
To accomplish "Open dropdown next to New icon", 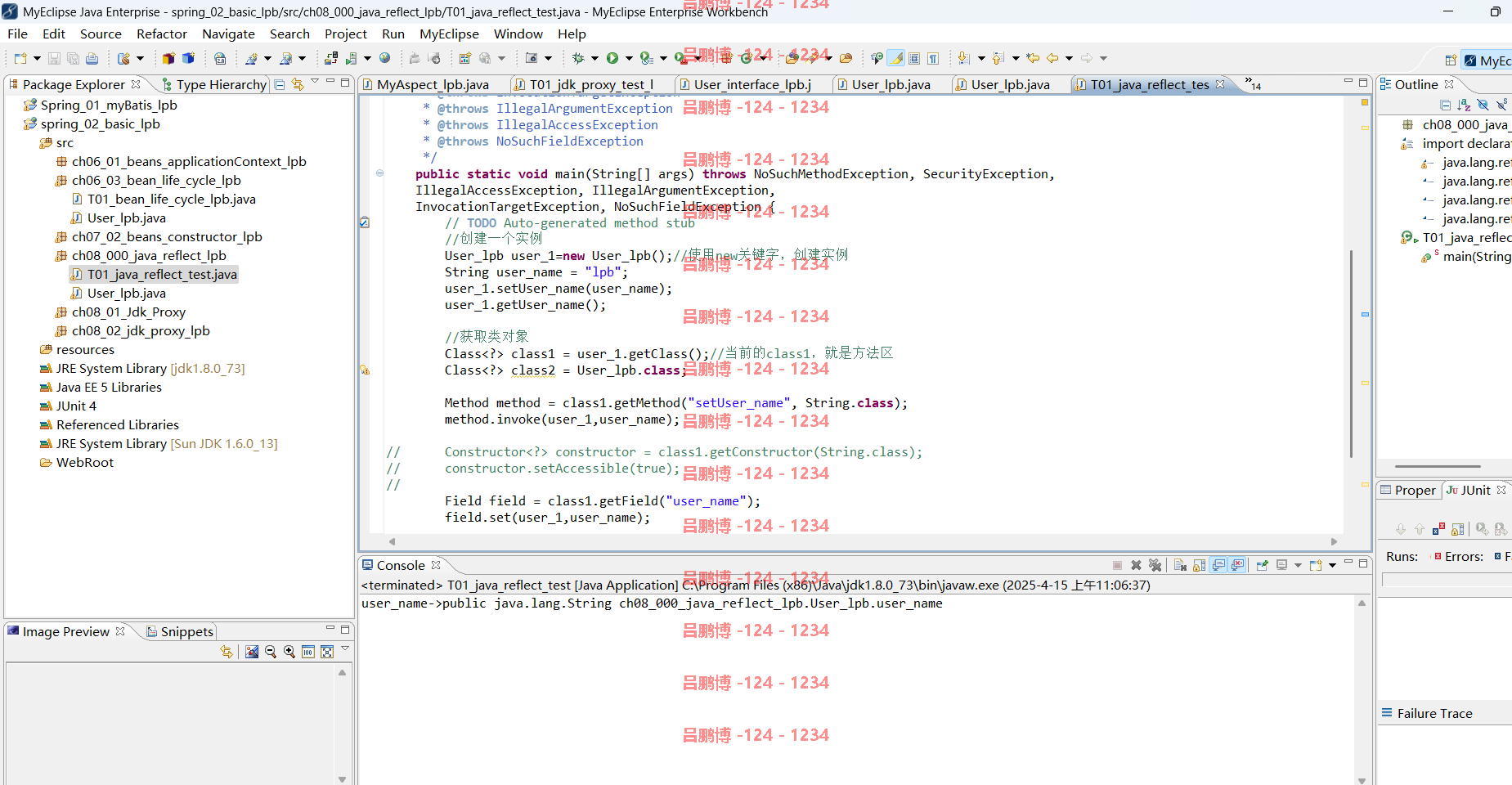I will pyautogui.click(x=37, y=58).
